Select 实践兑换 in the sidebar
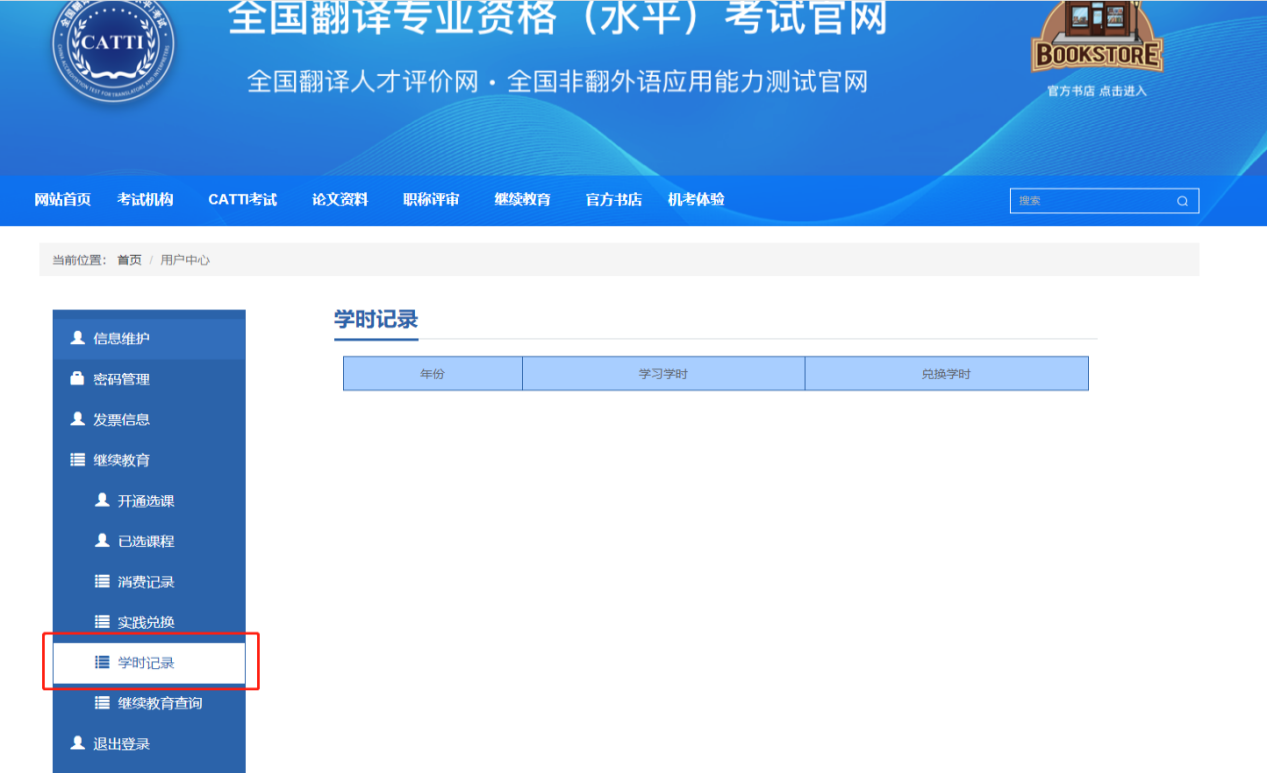Viewport: 1267px width, 773px height. click(x=146, y=622)
